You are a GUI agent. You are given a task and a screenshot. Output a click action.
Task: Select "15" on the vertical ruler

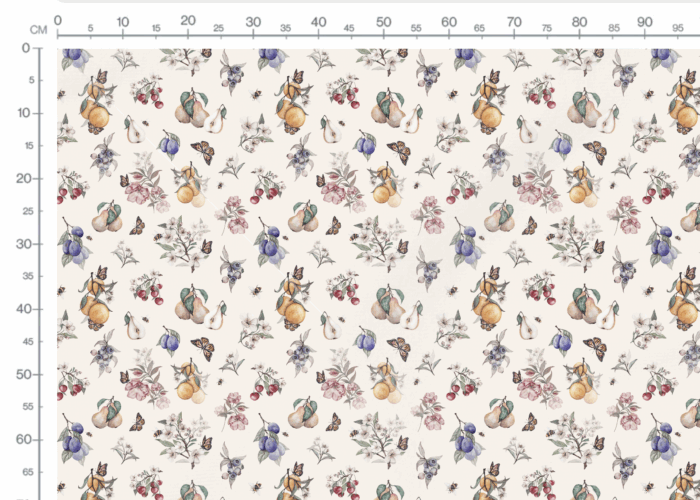28,146
